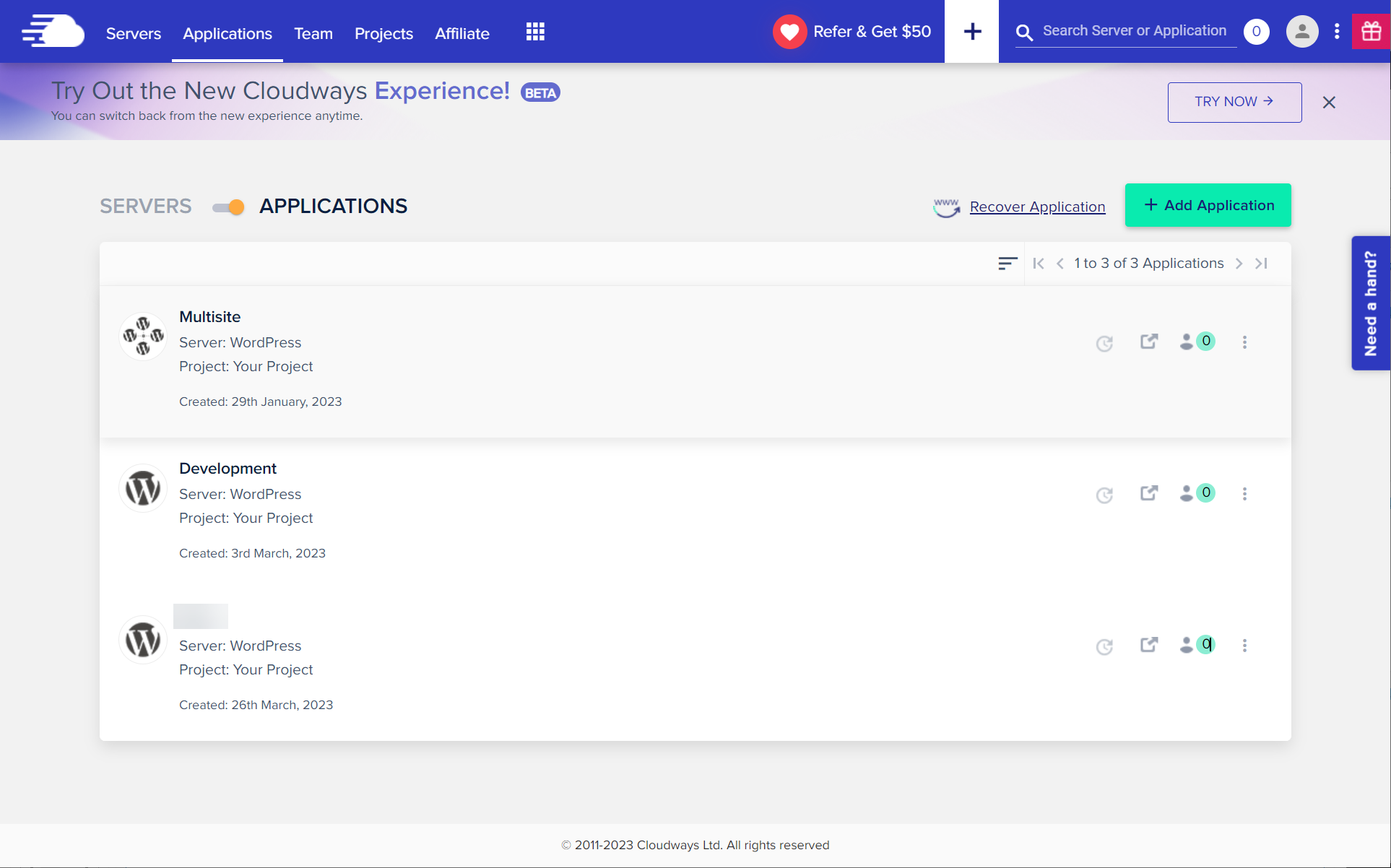This screenshot has height=868, width=1391.
Task: Click the restore icon for Development app
Action: [1104, 495]
